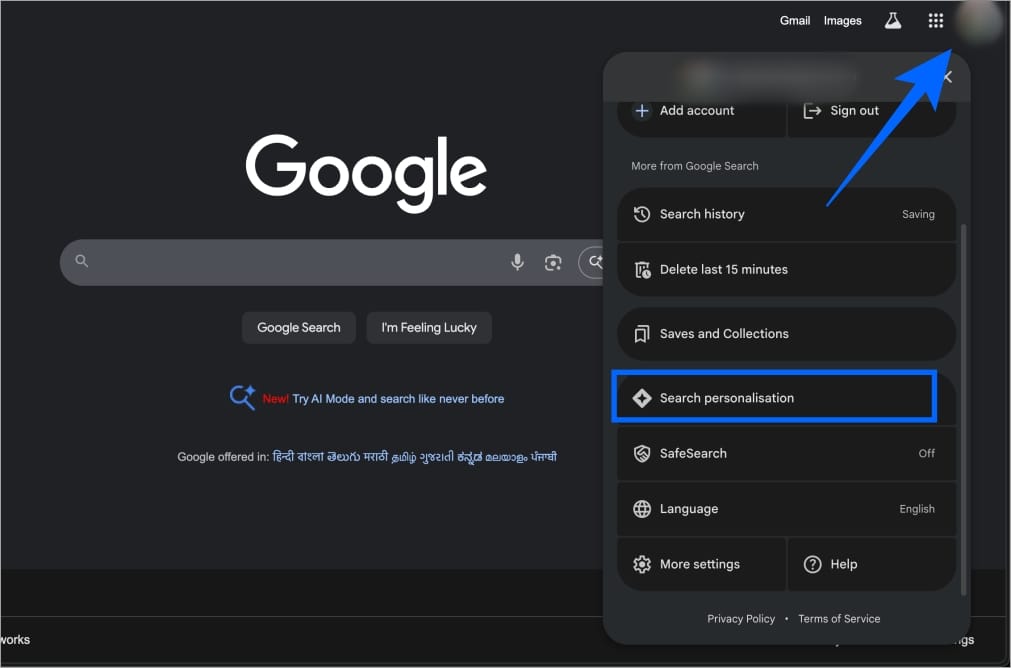Open the Google apps launcher grid
Image resolution: width=1011 pixels, height=668 pixels.
935,20
